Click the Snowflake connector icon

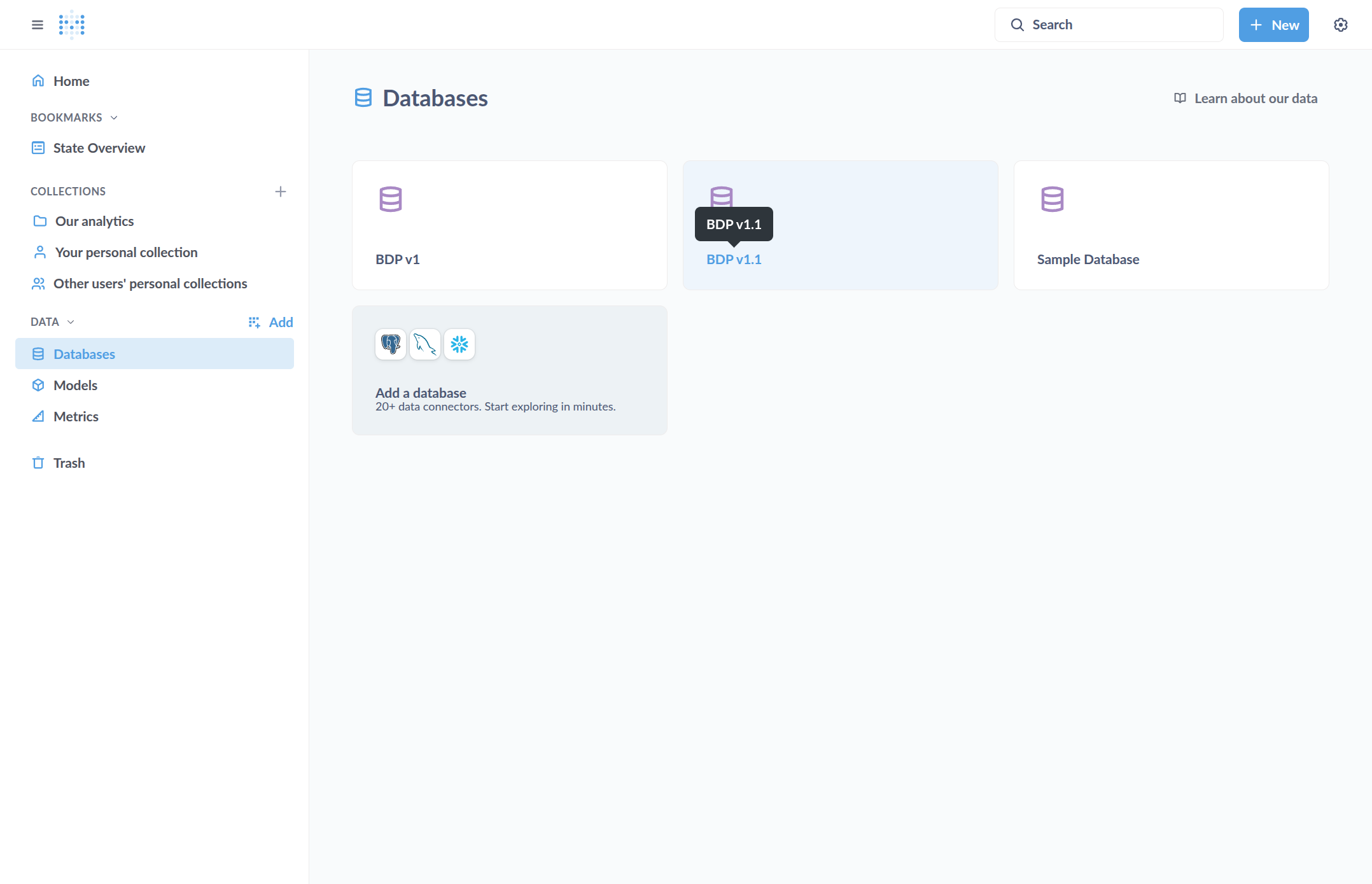[x=459, y=344]
